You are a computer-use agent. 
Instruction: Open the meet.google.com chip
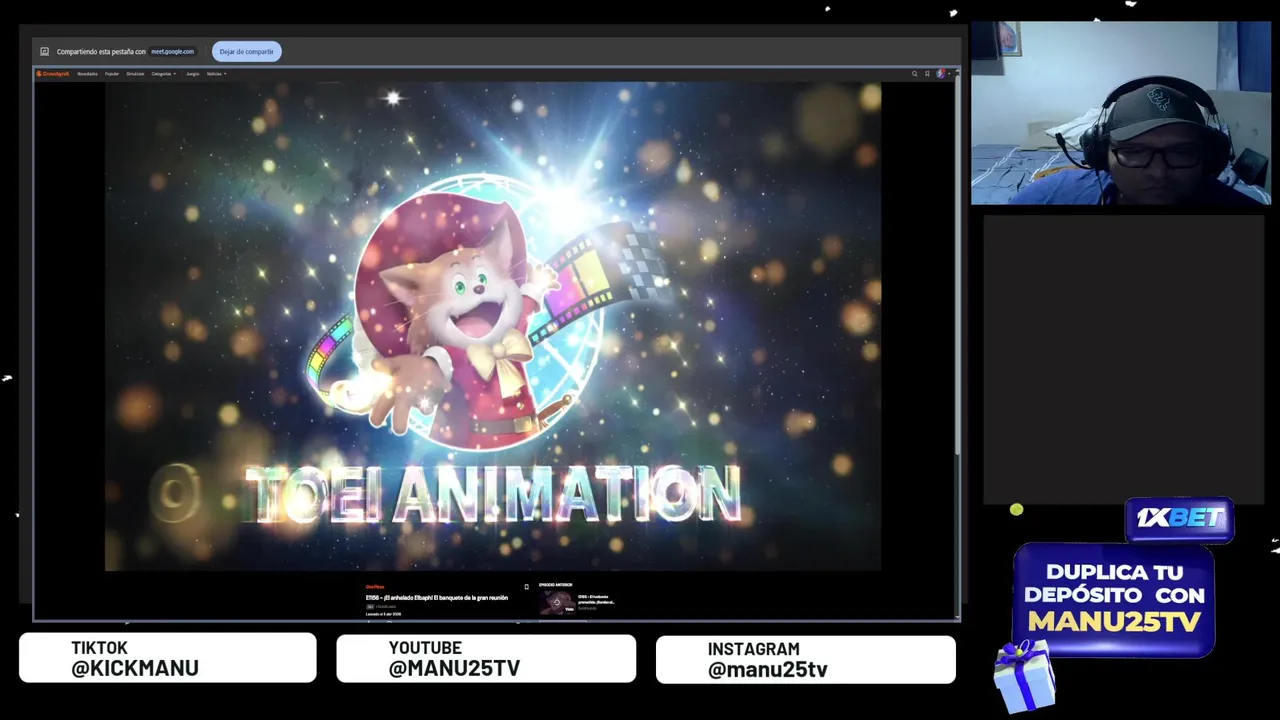click(172, 51)
